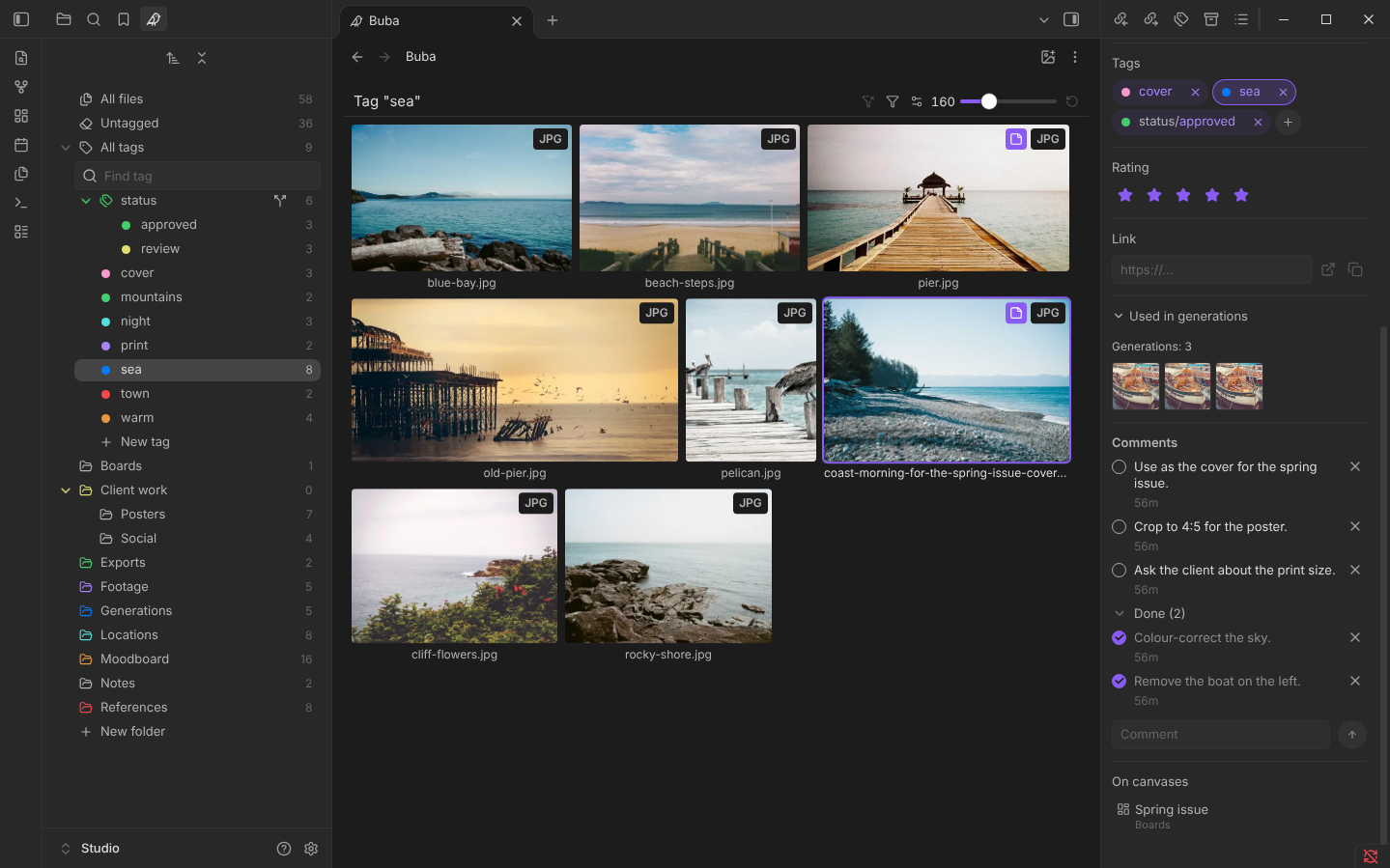Mark 'Ask the client about the print size' done
The width and height of the screenshot is (1390, 868).
[1120, 571]
